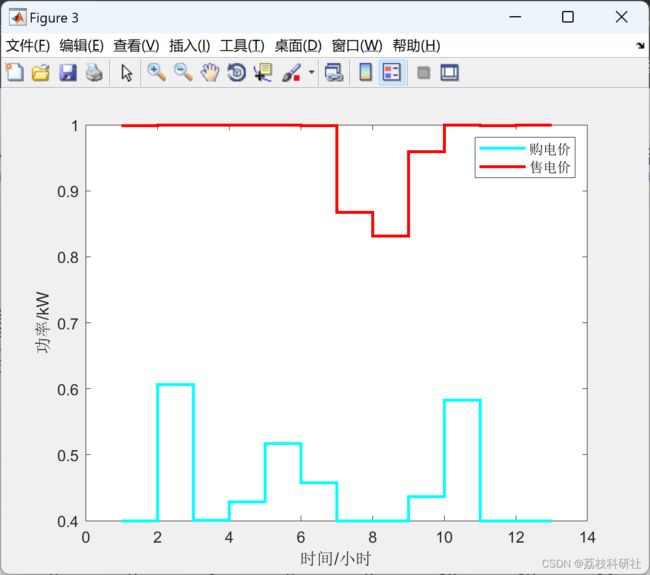Click the MATLAB logo in title bar
This screenshot has height=575, width=650.
(x=17, y=17)
